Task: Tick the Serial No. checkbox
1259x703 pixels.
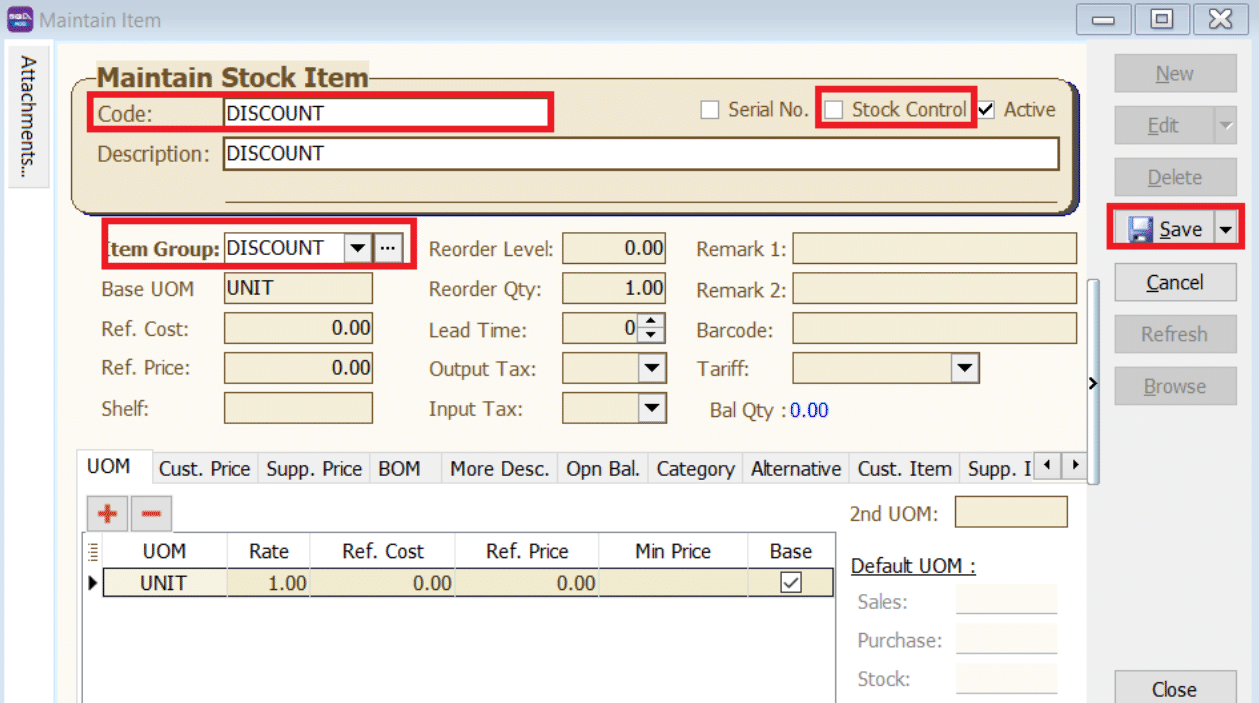Action: [x=710, y=110]
